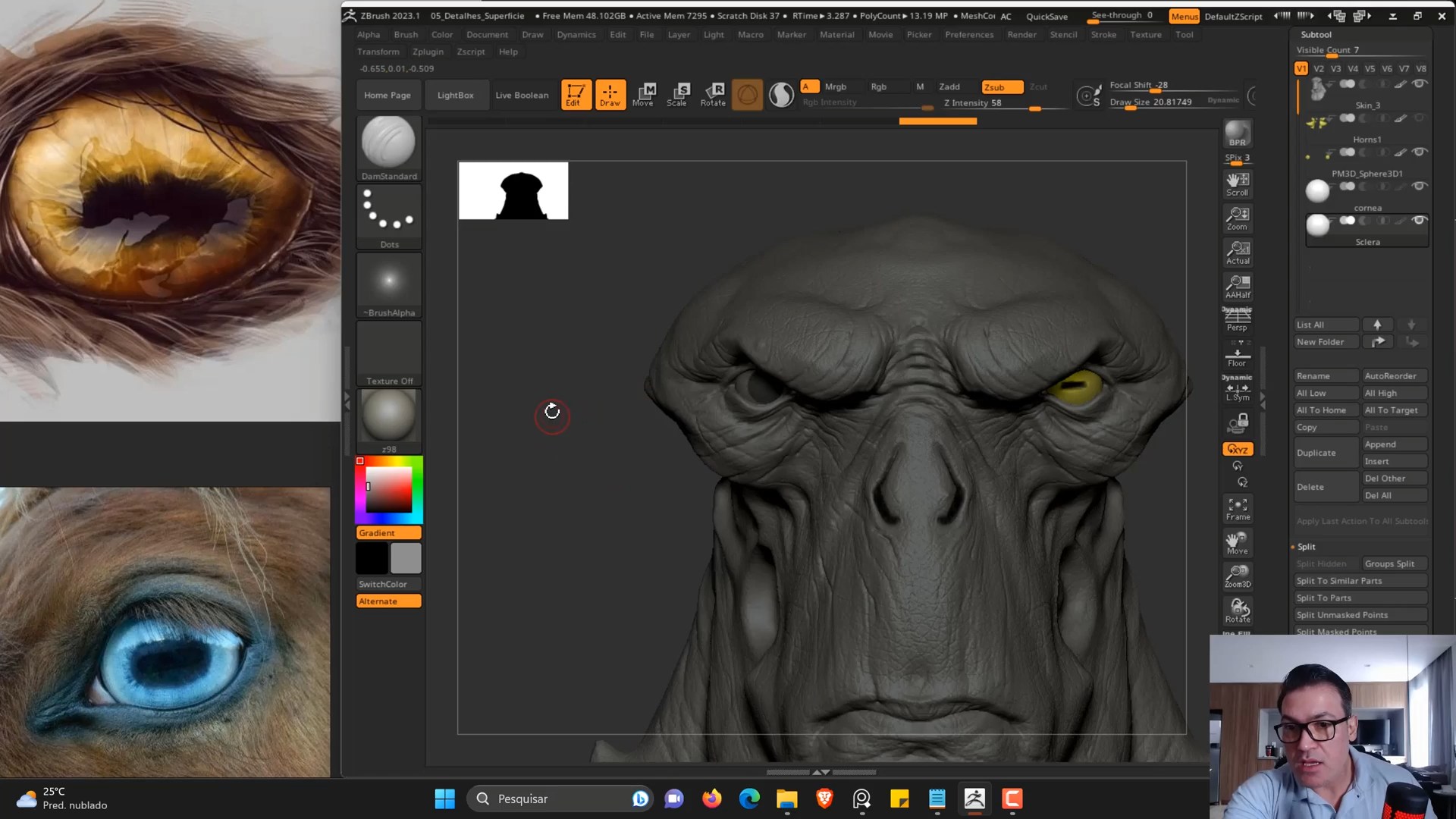
Task: Select the Move transform tool
Action: 644,94
